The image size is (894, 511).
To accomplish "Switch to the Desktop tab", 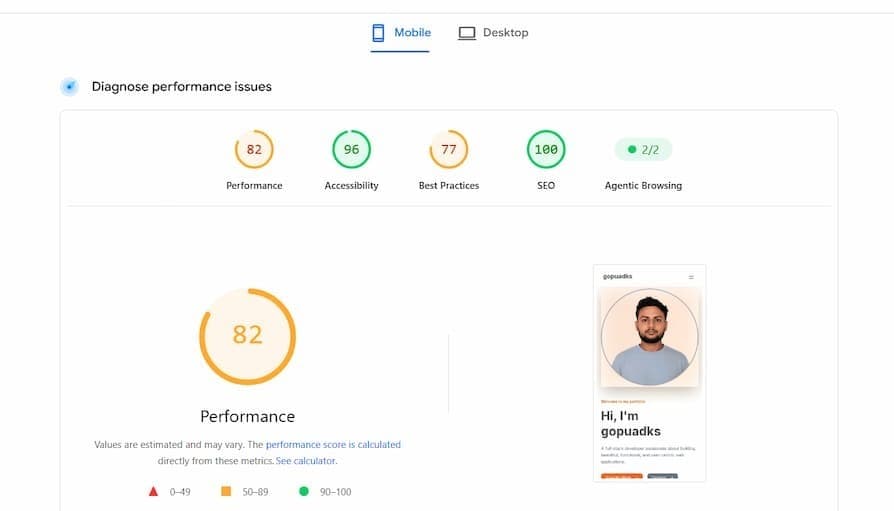I will 493,33.
